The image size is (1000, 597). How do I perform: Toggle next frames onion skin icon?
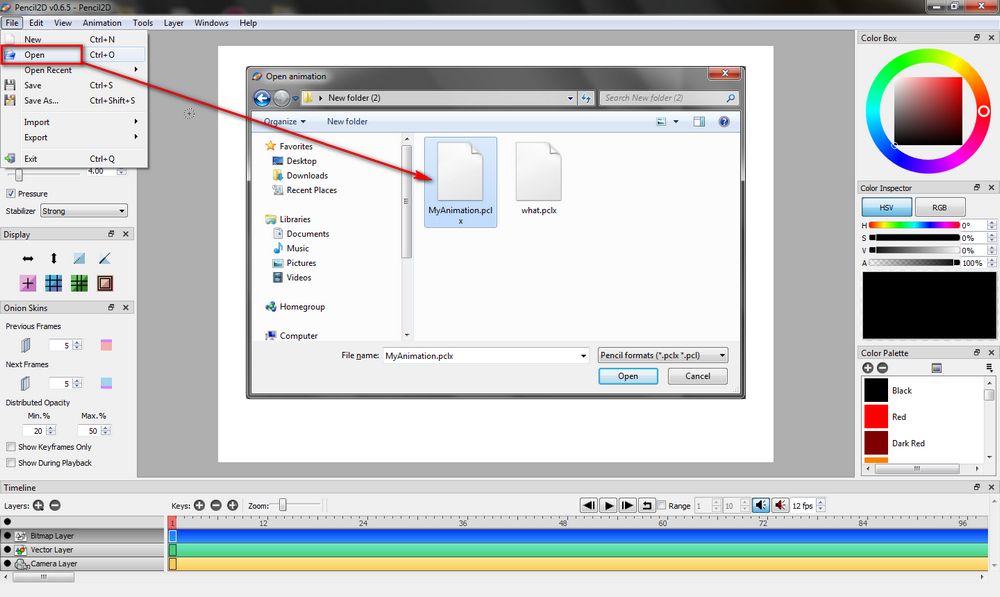26,383
